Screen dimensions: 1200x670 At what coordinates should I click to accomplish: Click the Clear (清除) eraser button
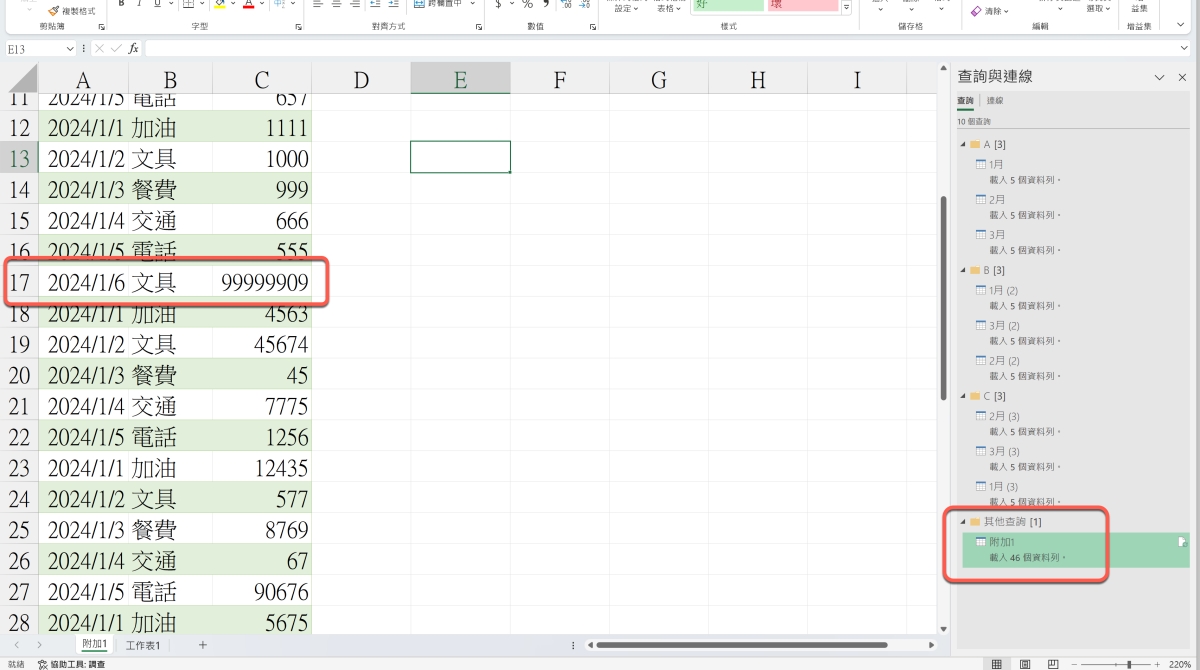(989, 11)
